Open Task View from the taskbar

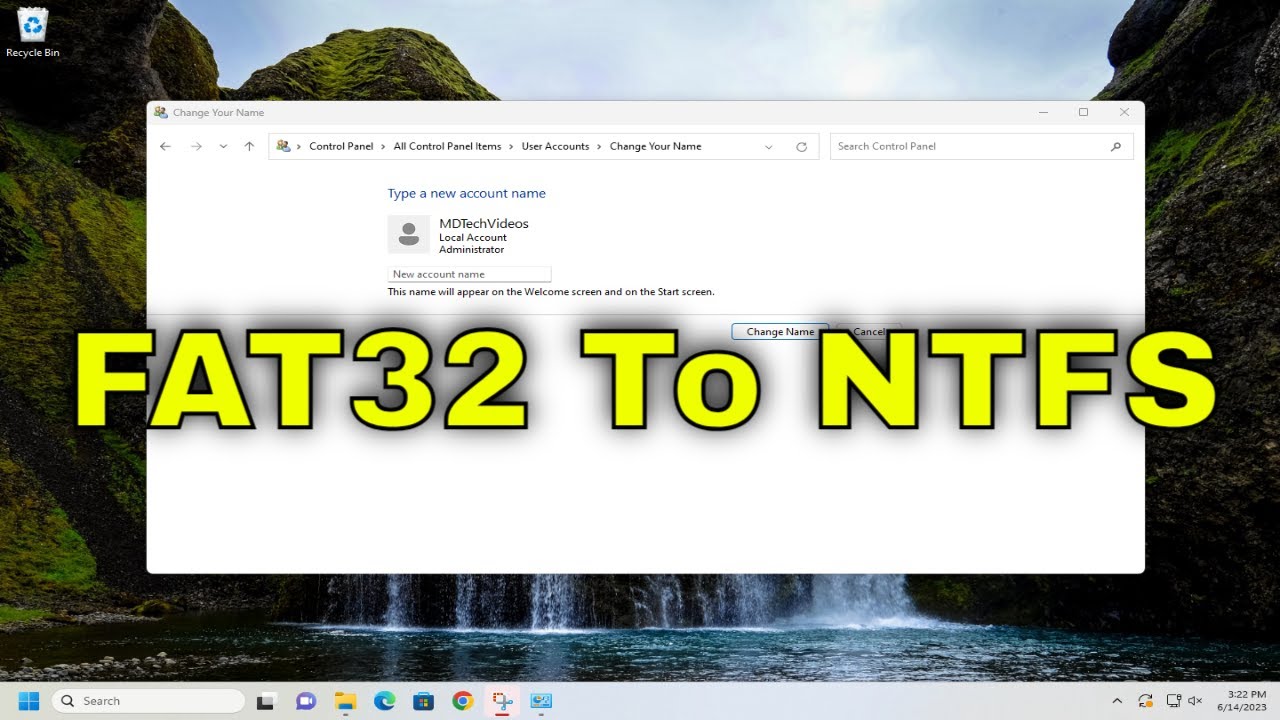click(x=266, y=701)
